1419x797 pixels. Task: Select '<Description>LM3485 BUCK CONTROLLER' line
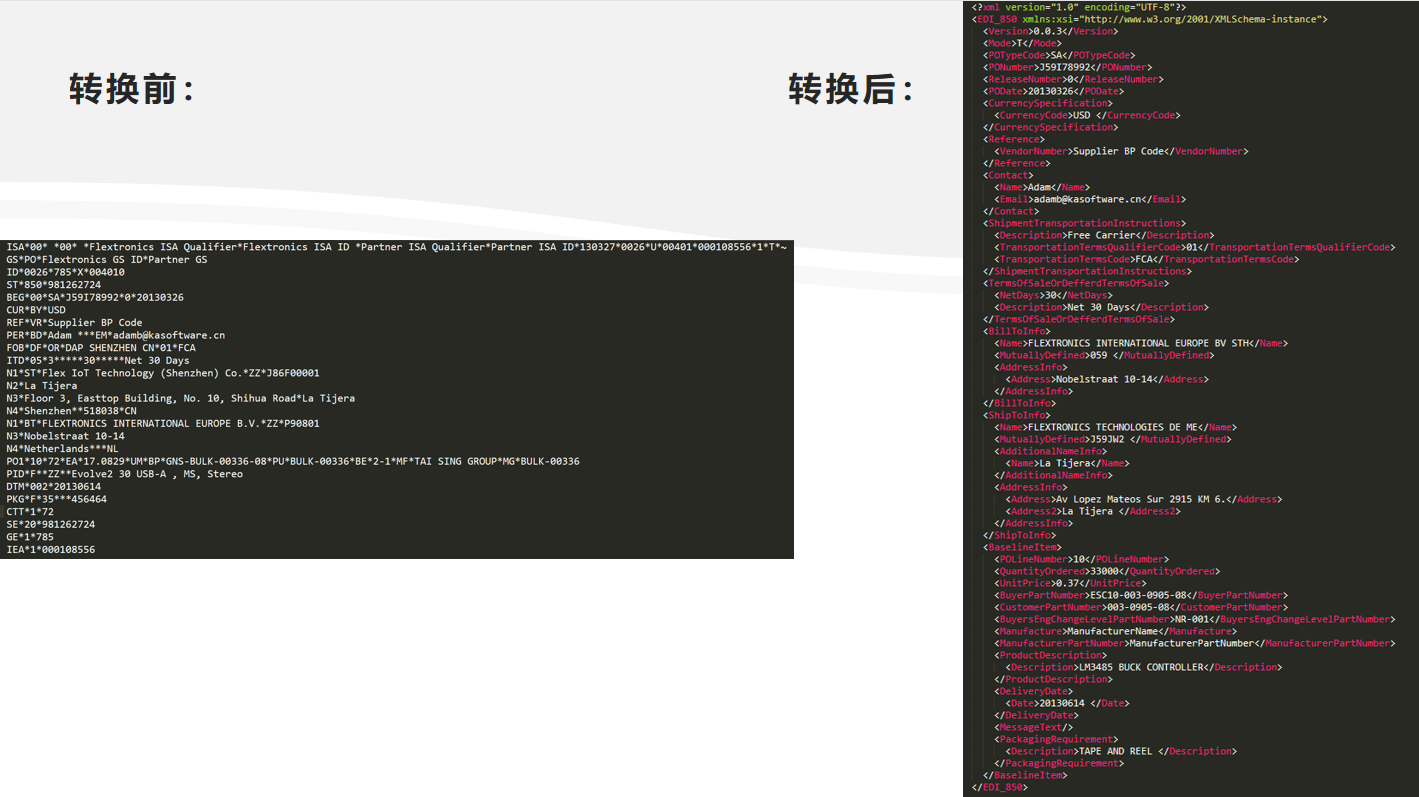click(x=1144, y=667)
